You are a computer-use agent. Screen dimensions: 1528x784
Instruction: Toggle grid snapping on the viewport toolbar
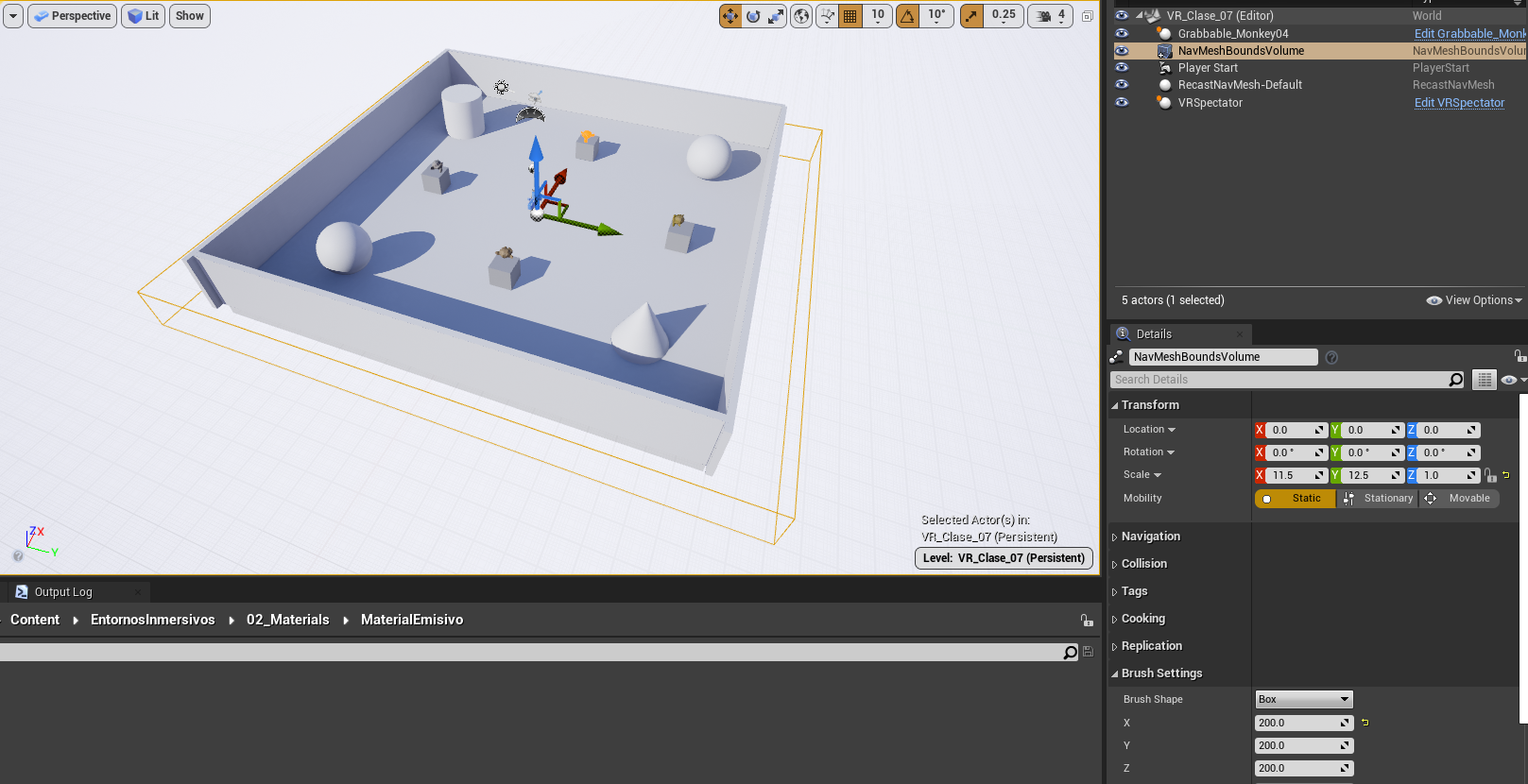(x=850, y=16)
